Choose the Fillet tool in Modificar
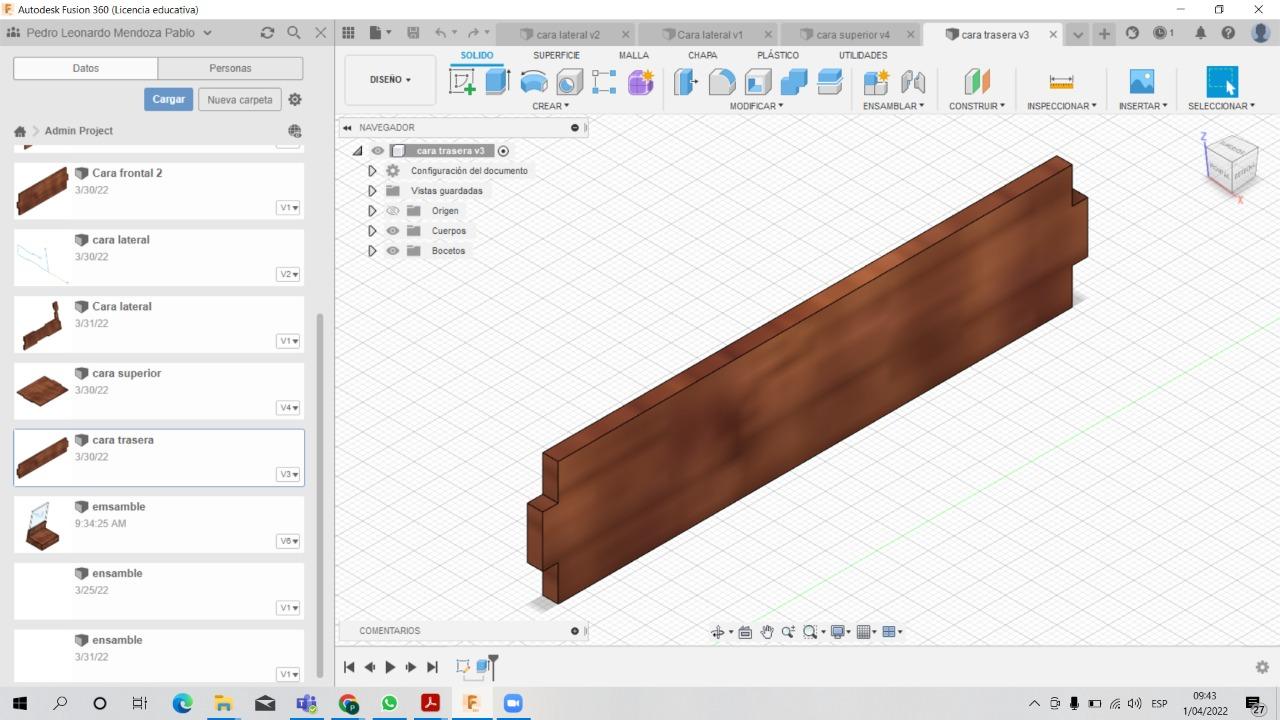This screenshot has width=1280, height=720. click(x=722, y=82)
